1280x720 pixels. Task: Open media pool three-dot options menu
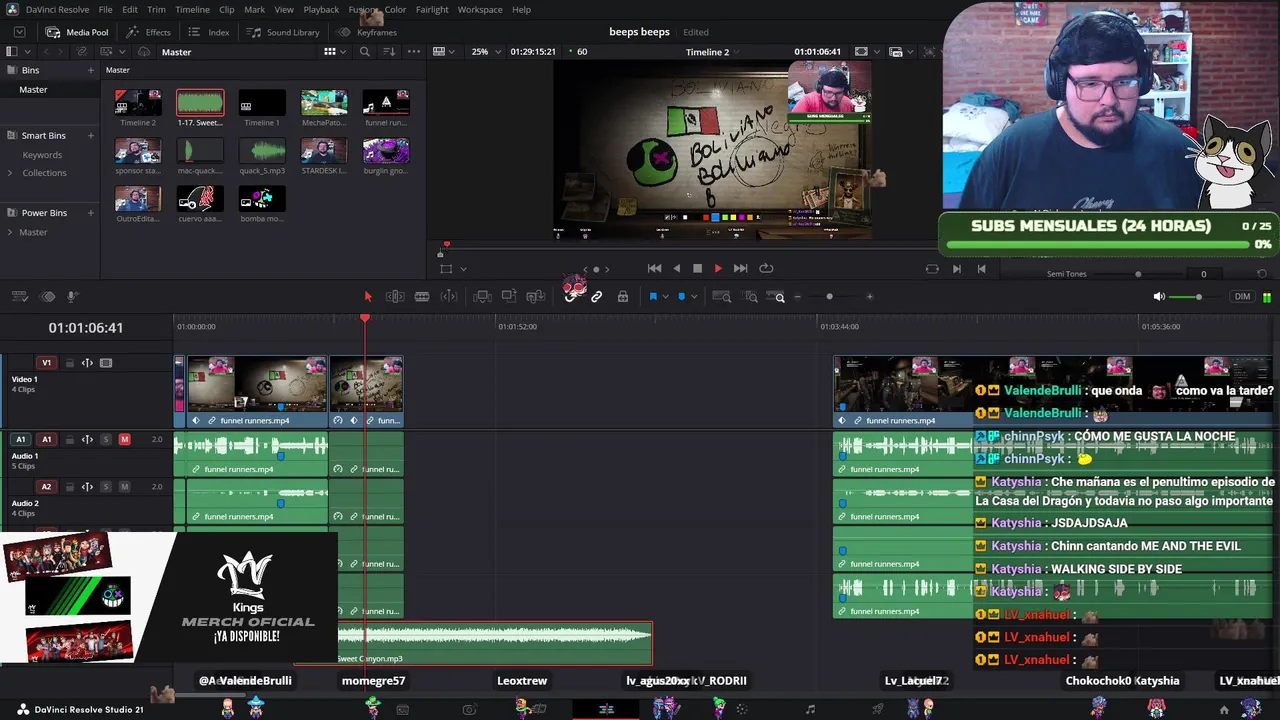(x=413, y=52)
